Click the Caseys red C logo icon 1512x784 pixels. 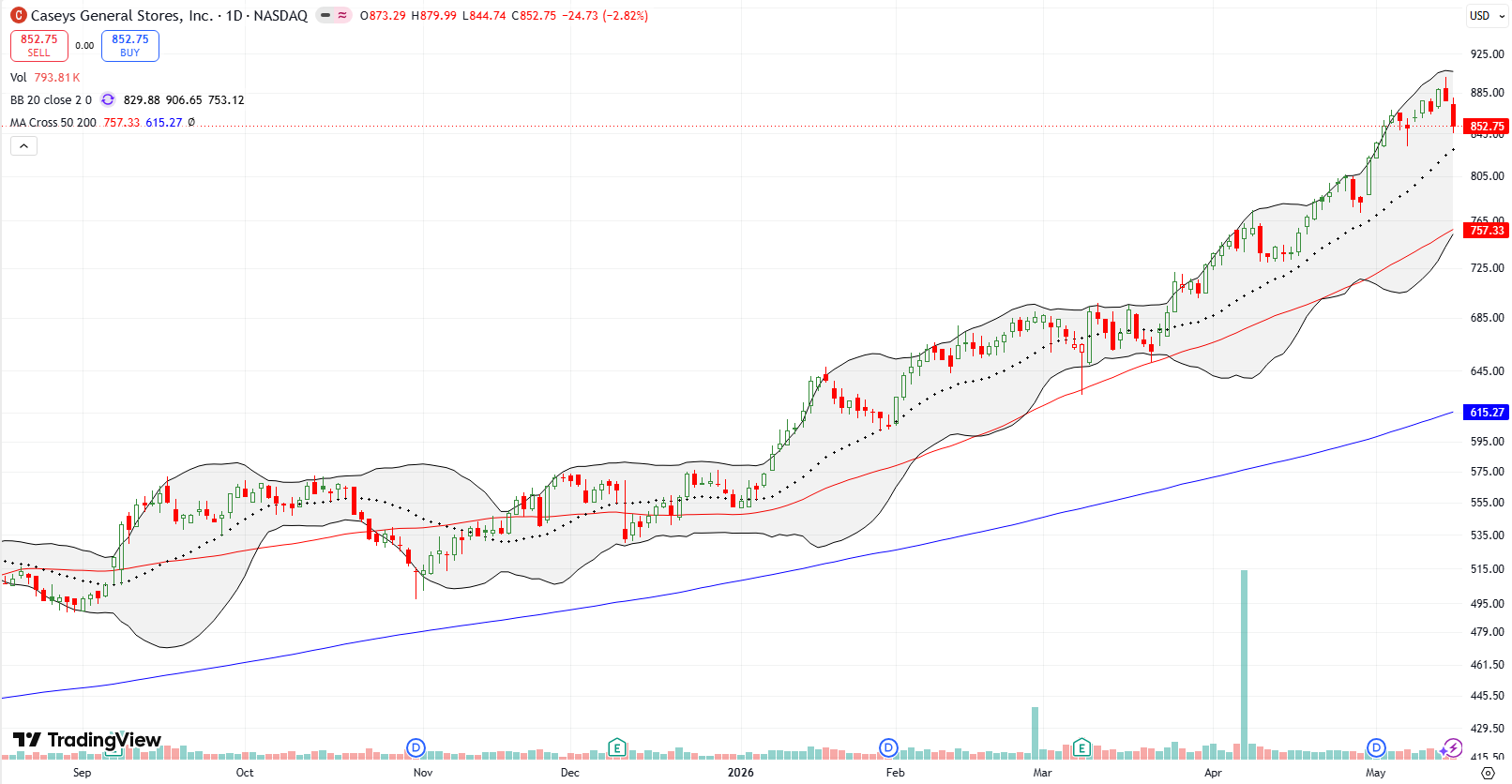click(19, 16)
